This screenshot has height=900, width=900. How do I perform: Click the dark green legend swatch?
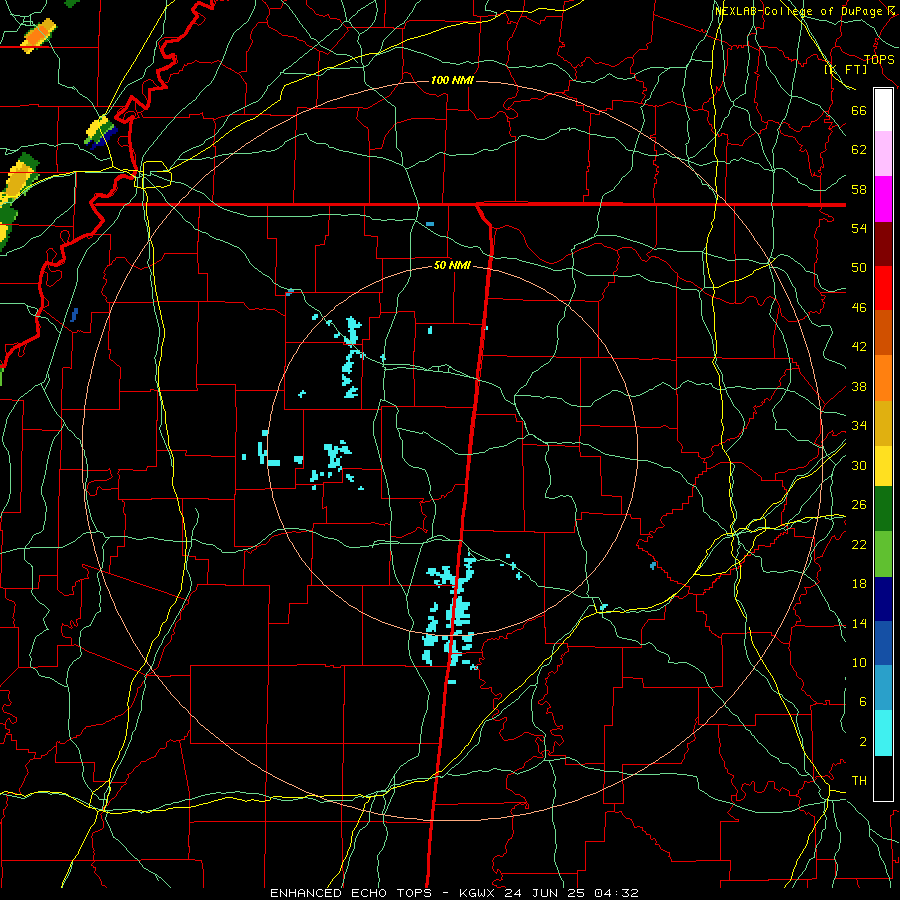click(x=883, y=509)
